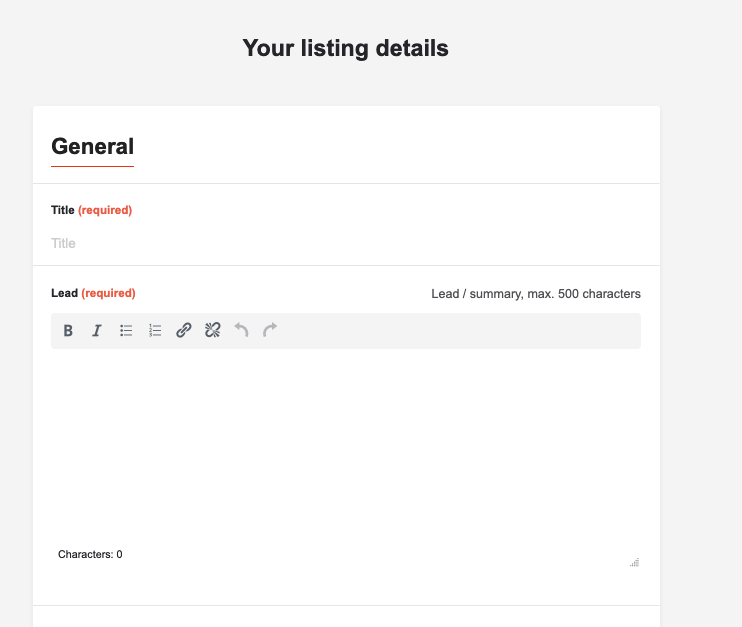Insert a bulleted list
The height and width of the screenshot is (627, 742).
pyautogui.click(x=126, y=331)
